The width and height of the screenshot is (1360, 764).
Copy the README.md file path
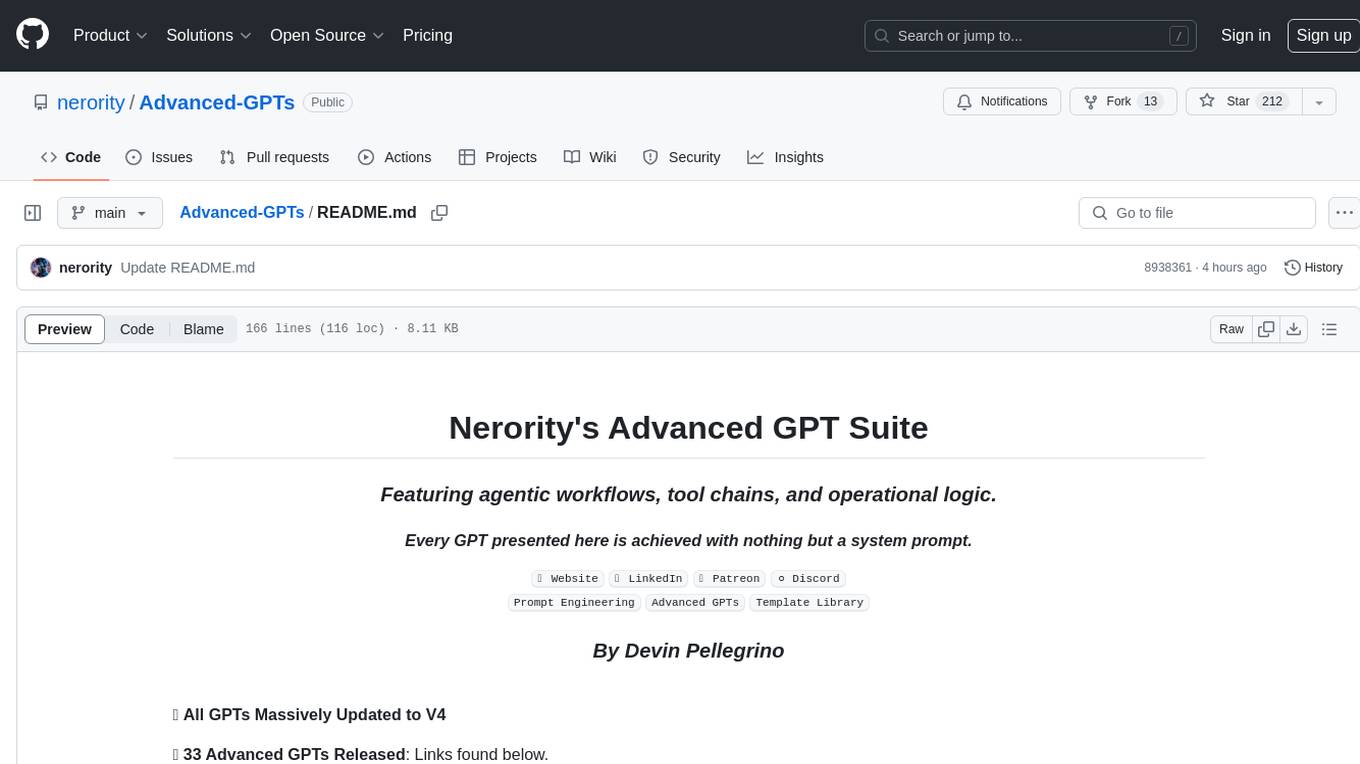click(439, 213)
